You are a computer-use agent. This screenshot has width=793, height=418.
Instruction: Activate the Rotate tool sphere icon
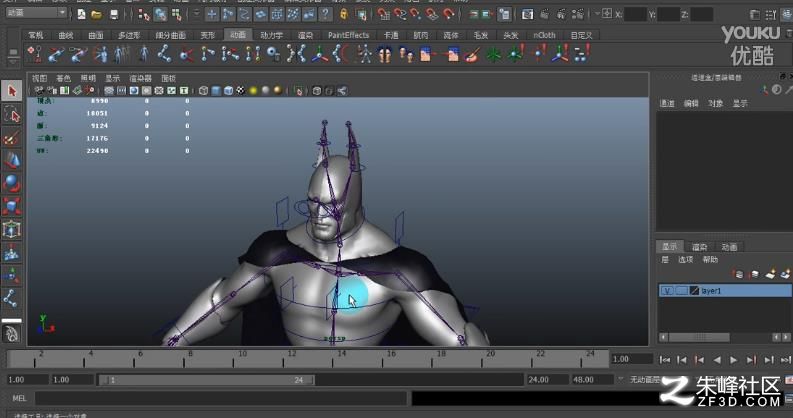click(12, 184)
